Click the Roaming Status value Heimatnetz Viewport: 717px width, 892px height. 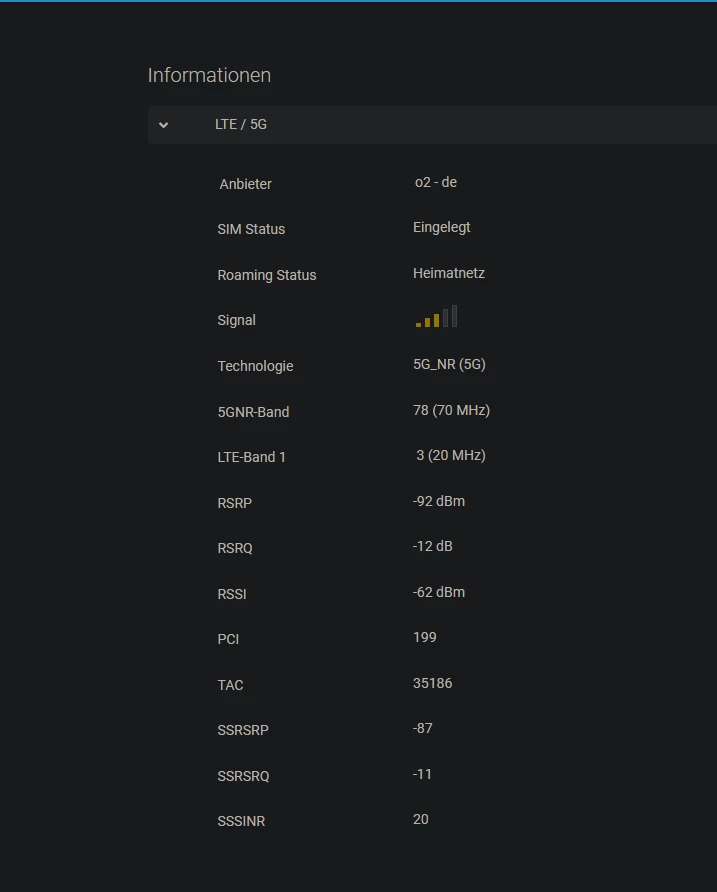[448, 273]
